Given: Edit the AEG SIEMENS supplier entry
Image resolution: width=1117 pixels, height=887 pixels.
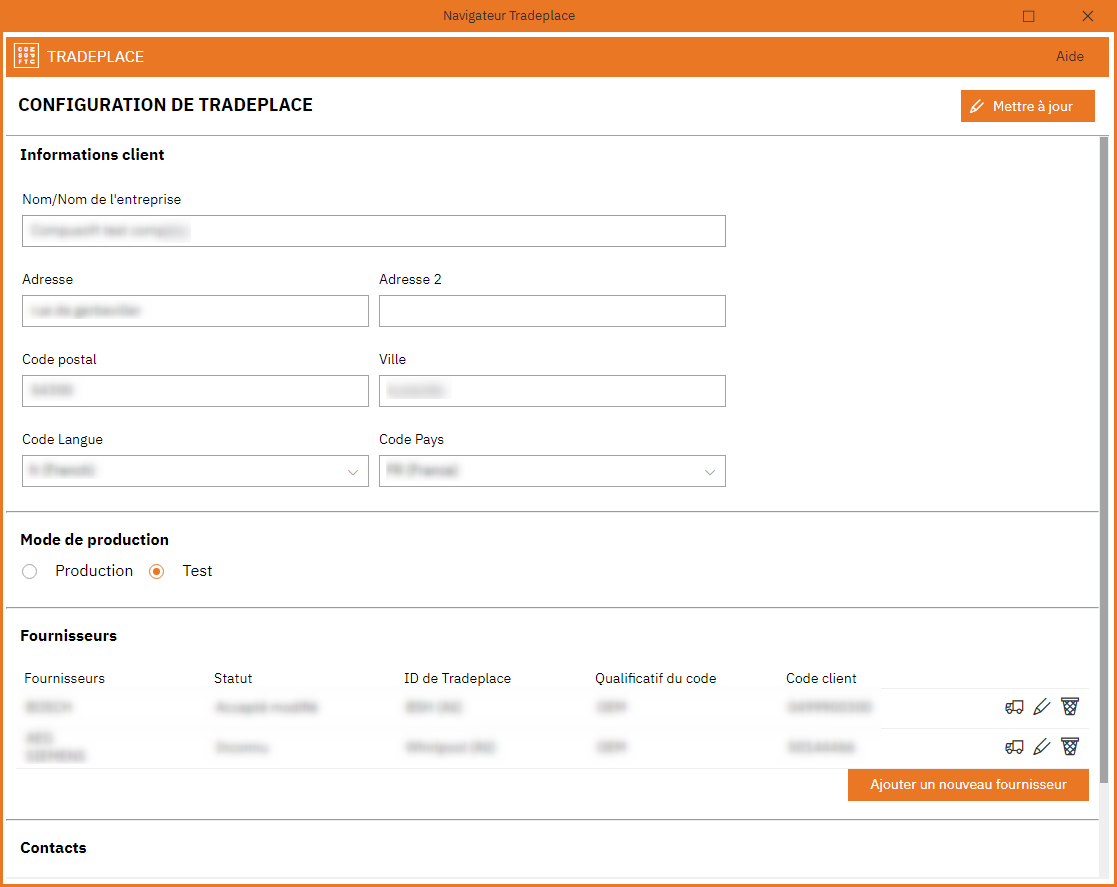Looking at the screenshot, I should coord(1042,747).
